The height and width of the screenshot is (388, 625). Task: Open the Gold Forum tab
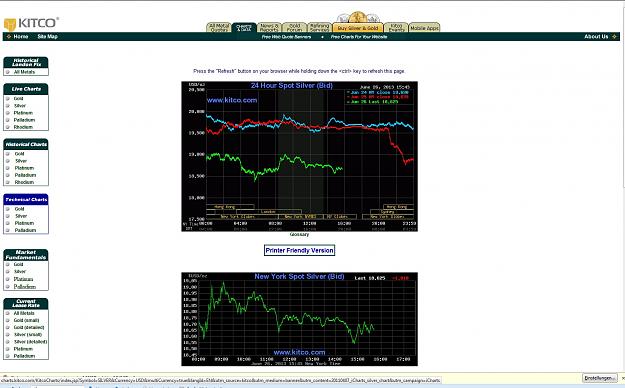click(x=294, y=28)
